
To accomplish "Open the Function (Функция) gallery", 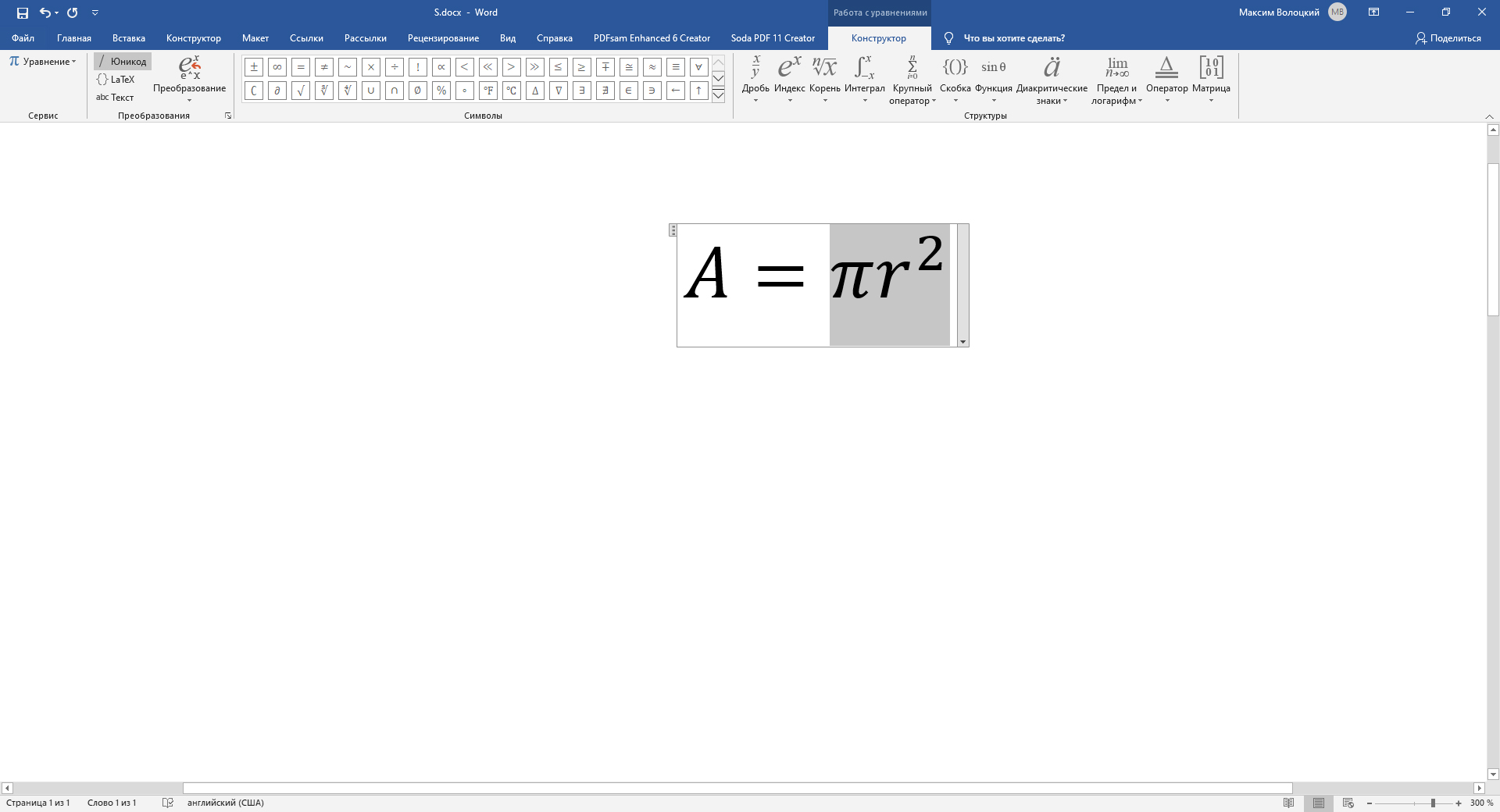I will [993, 79].
